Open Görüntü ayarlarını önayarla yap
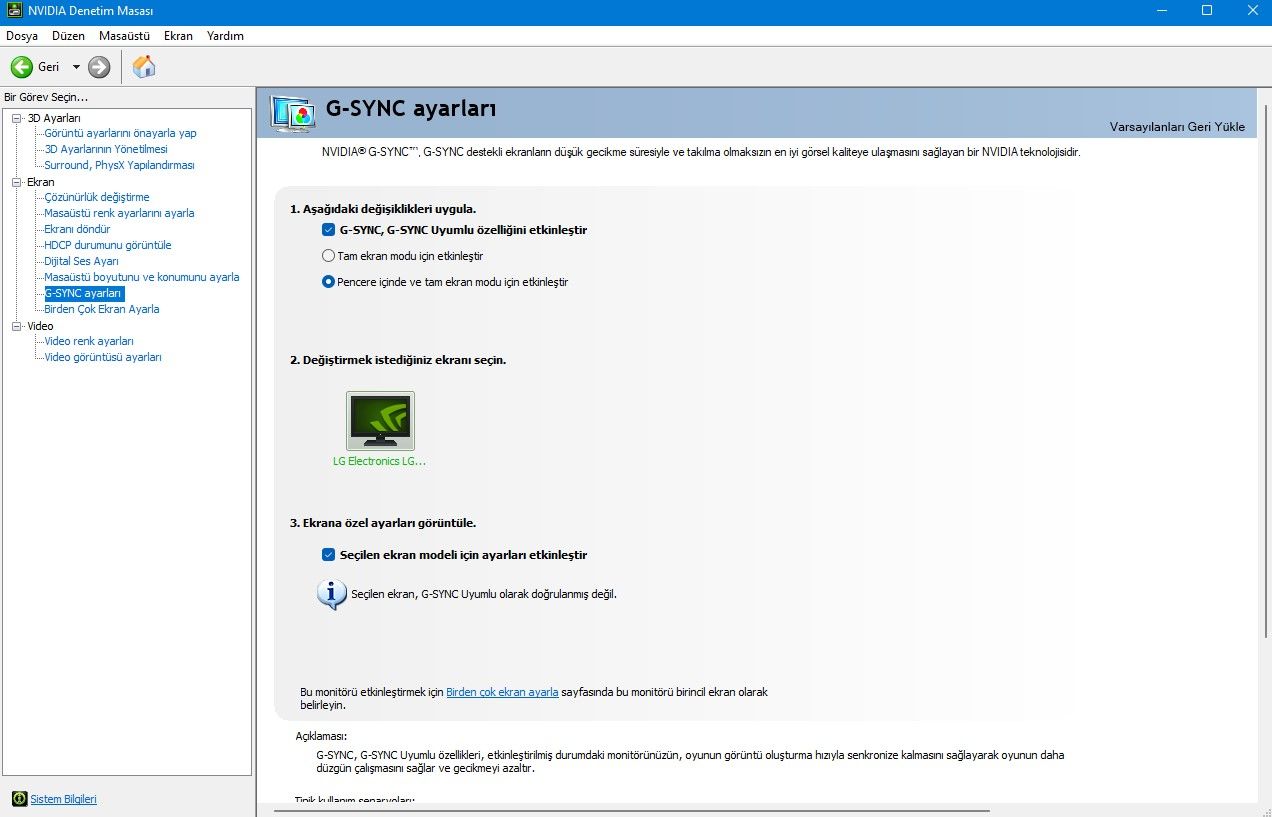This screenshot has height=817, width=1272. point(120,133)
